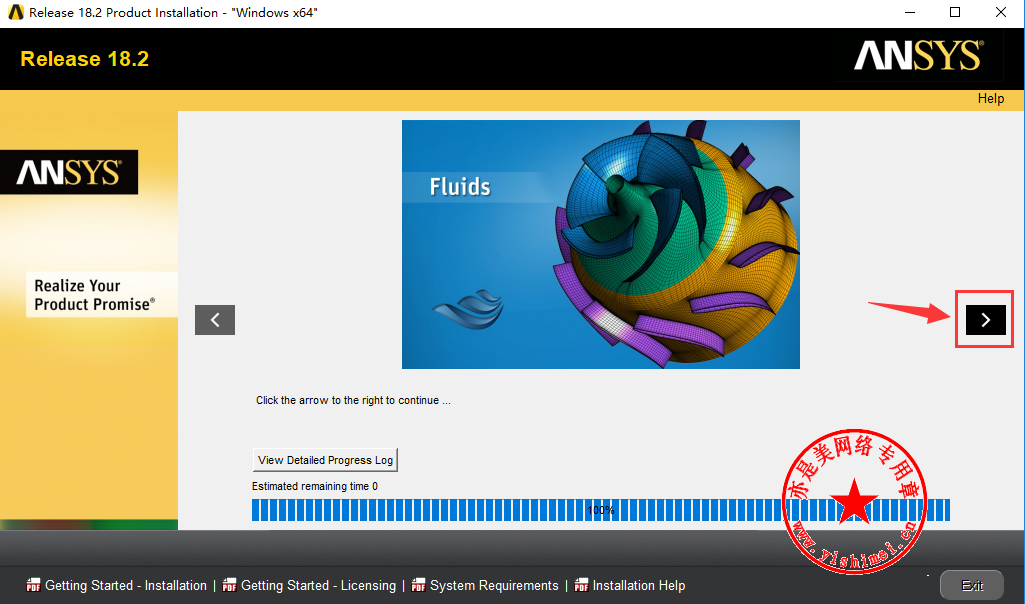Open Installation Help document

click(639, 586)
